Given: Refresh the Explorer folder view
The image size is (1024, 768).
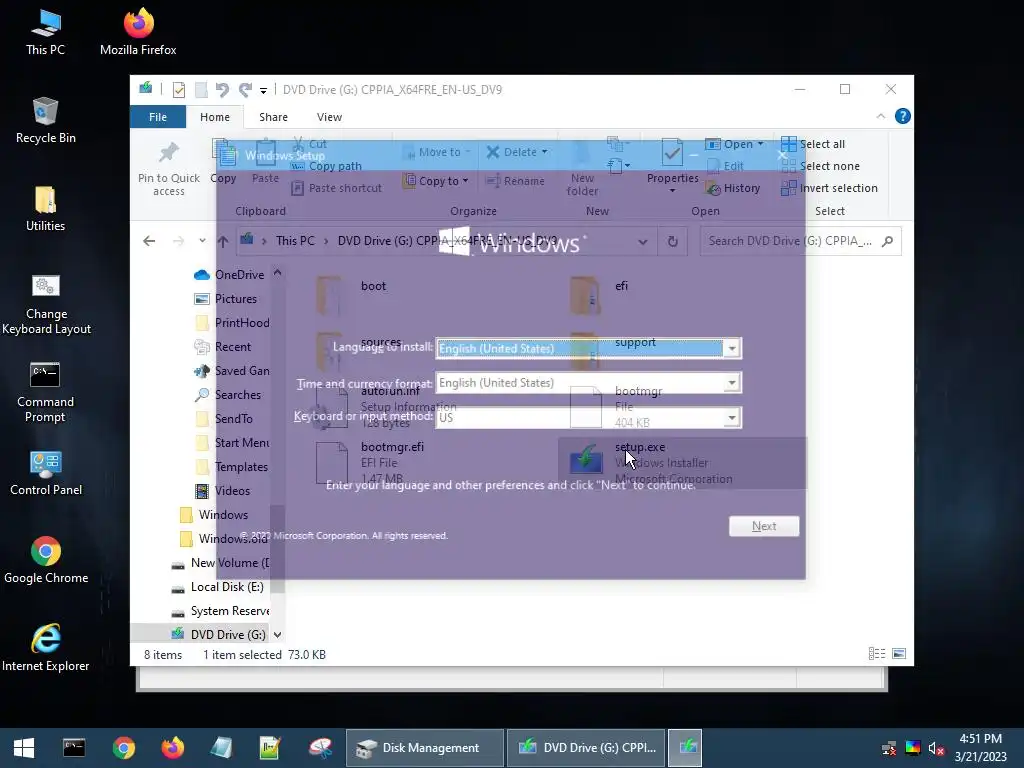Looking at the screenshot, I should point(673,241).
